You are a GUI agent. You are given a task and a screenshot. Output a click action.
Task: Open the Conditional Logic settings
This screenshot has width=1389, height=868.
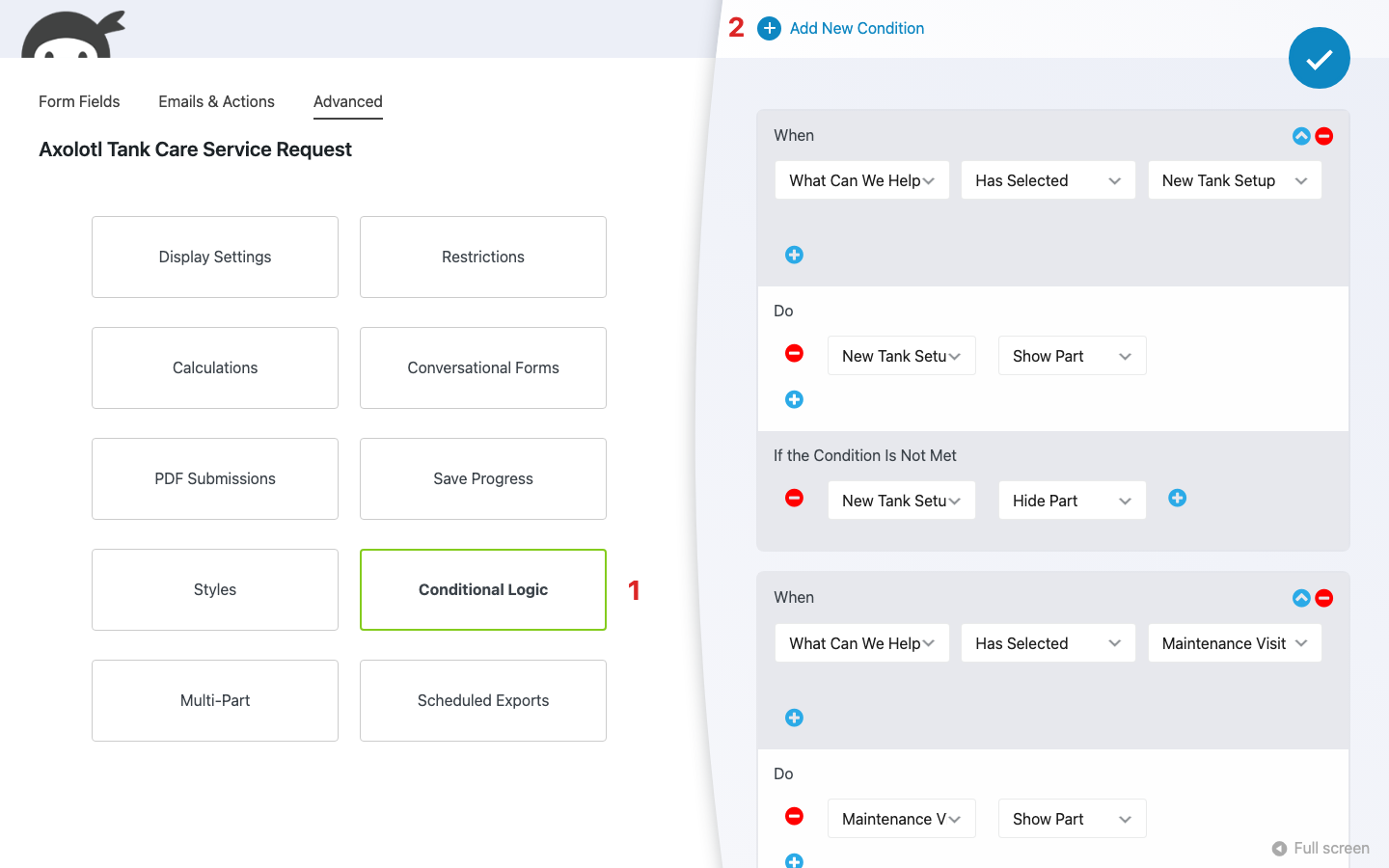click(x=483, y=589)
